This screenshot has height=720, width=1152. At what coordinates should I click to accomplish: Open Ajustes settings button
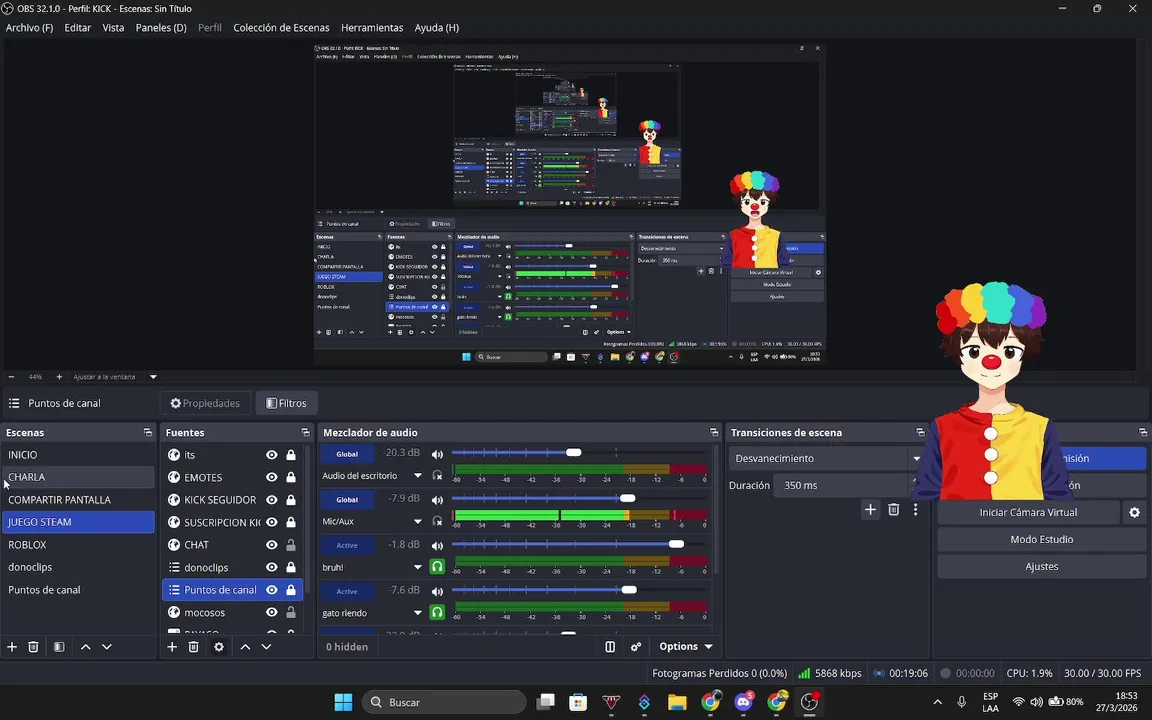click(x=1042, y=566)
